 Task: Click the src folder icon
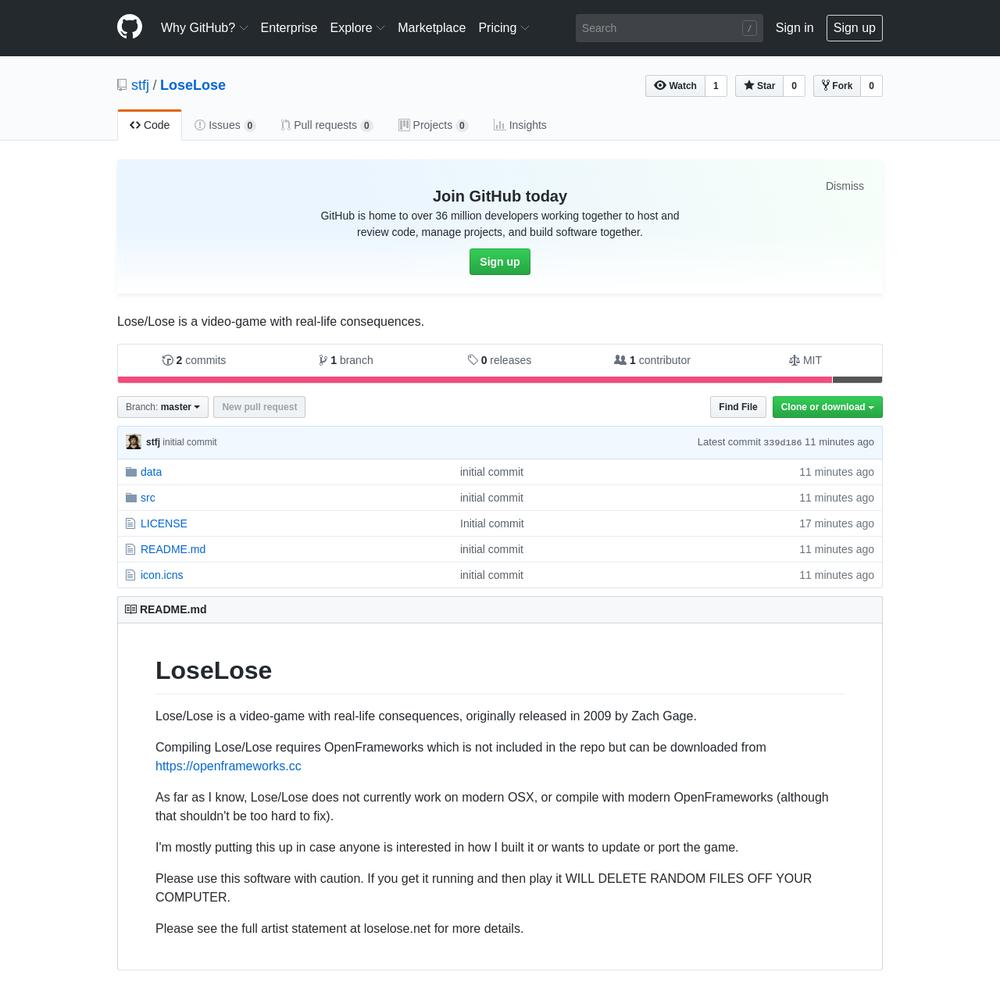pyautogui.click(x=131, y=497)
